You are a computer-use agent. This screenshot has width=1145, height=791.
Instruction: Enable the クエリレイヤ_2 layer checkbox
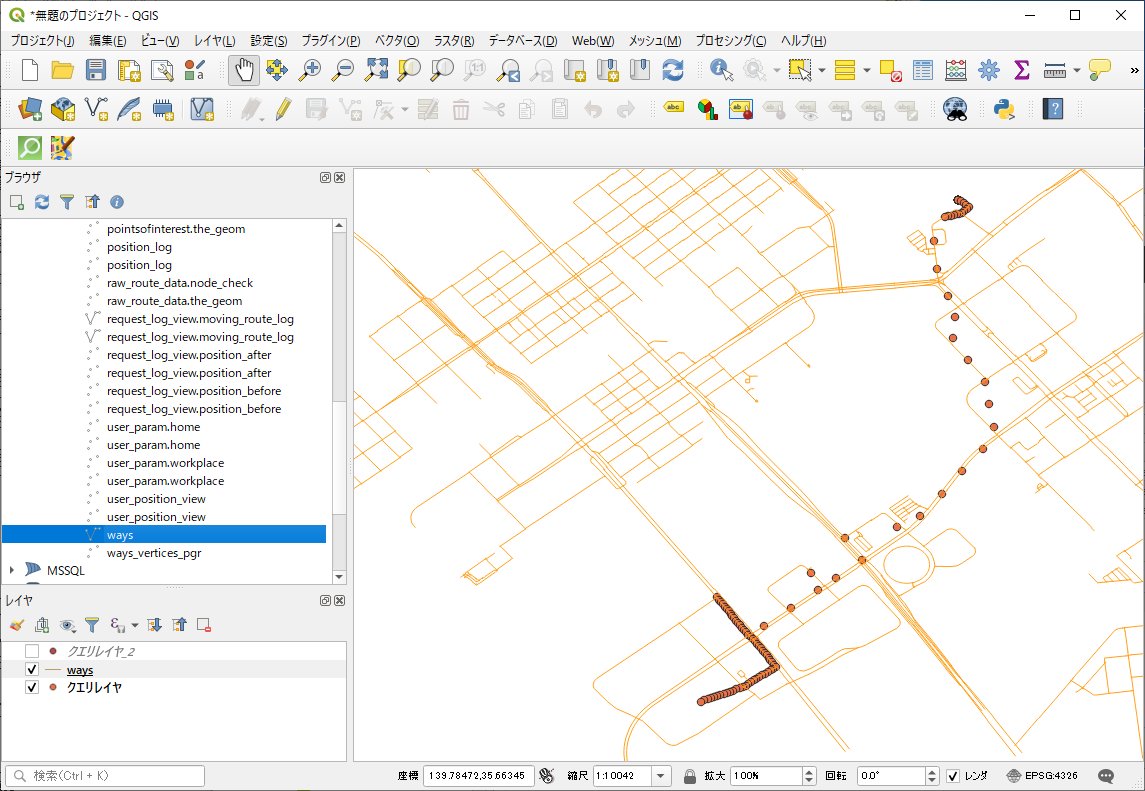(32, 651)
